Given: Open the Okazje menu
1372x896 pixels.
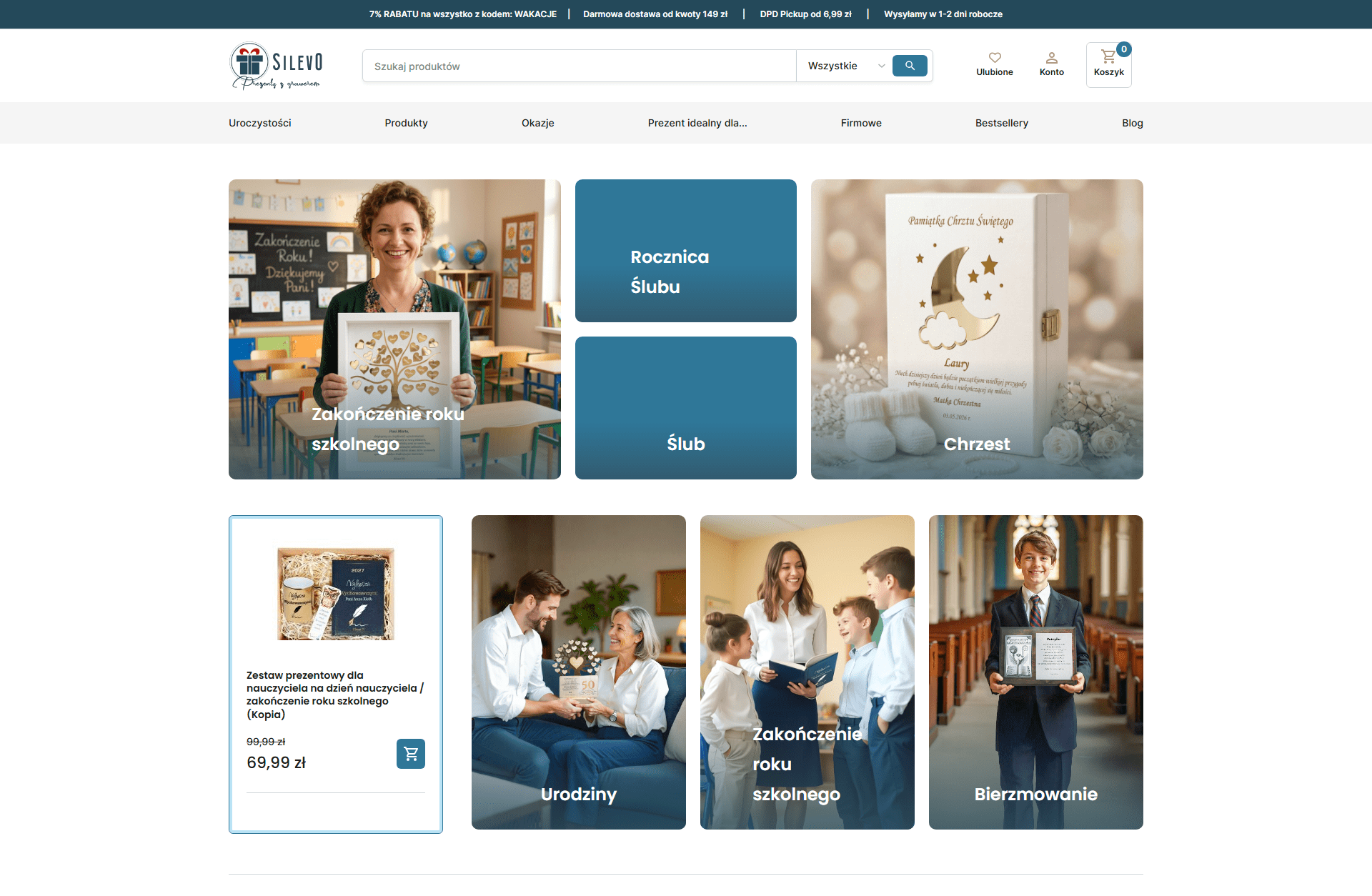Looking at the screenshot, I should tap(538, 123).
